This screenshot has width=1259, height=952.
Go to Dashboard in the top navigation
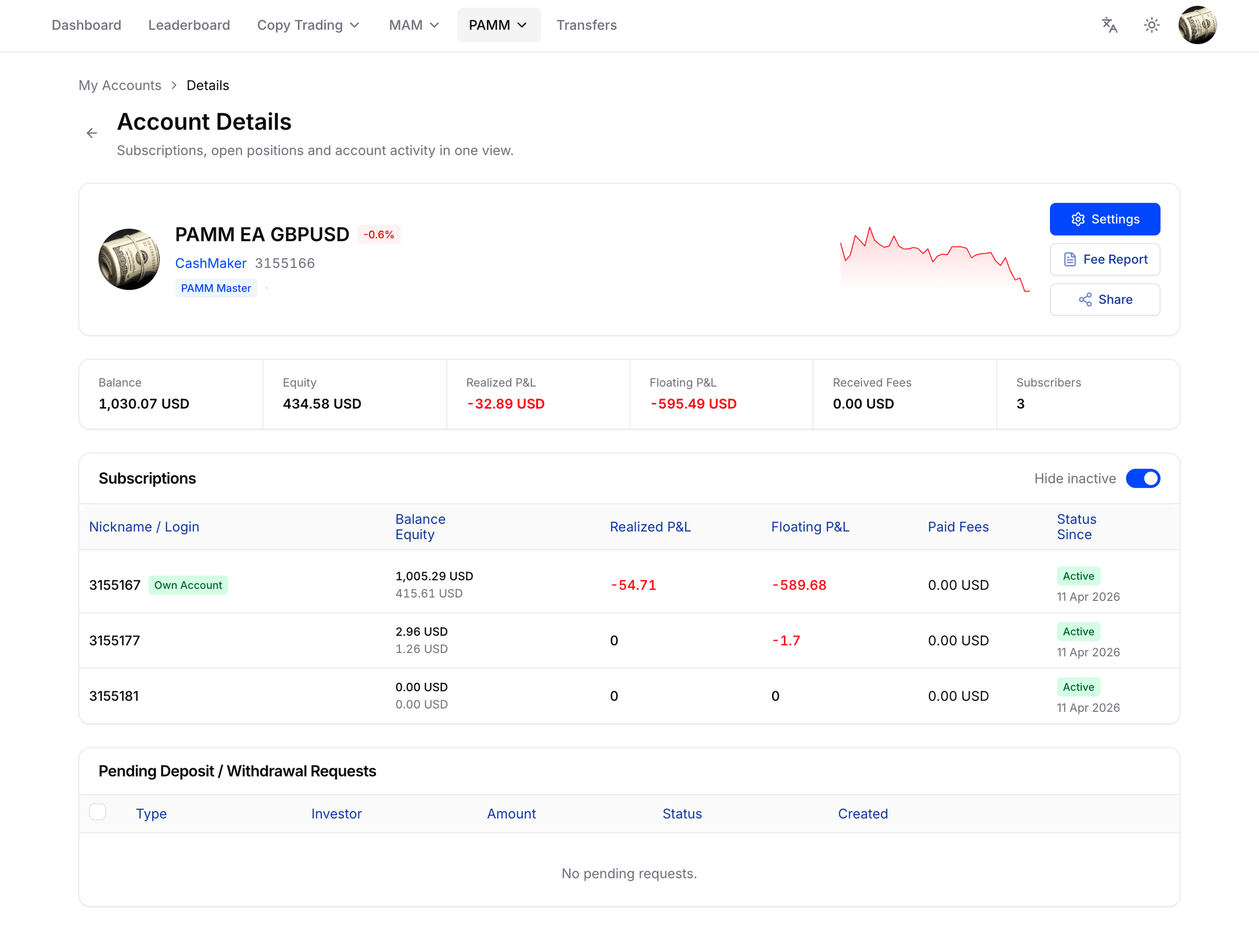tap(87, 25)
